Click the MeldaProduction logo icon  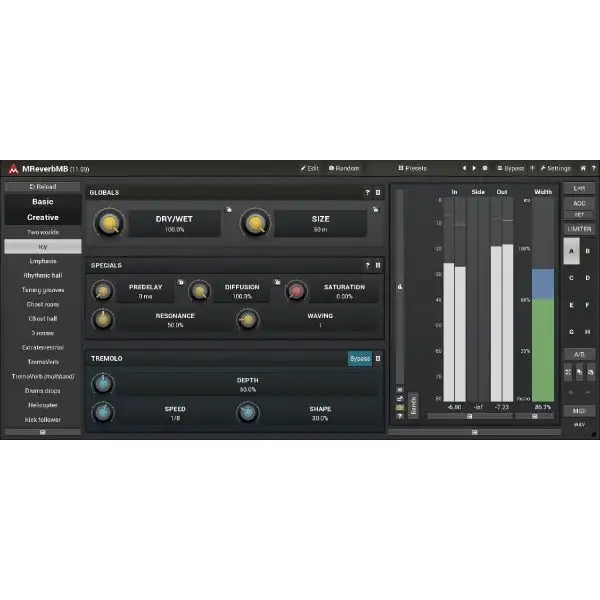(x=12, y=168)
